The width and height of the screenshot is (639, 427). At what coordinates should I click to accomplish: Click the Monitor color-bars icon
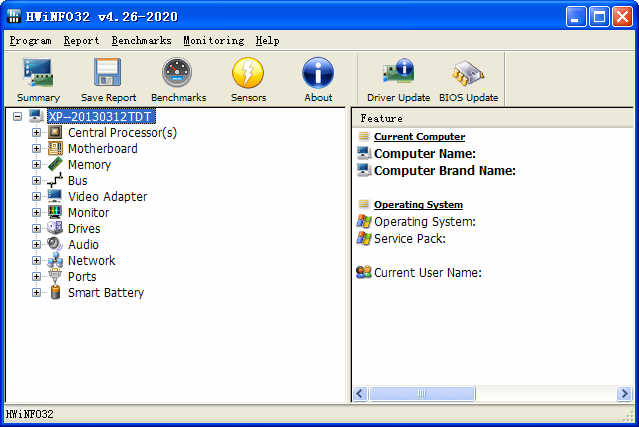(55, 212)
